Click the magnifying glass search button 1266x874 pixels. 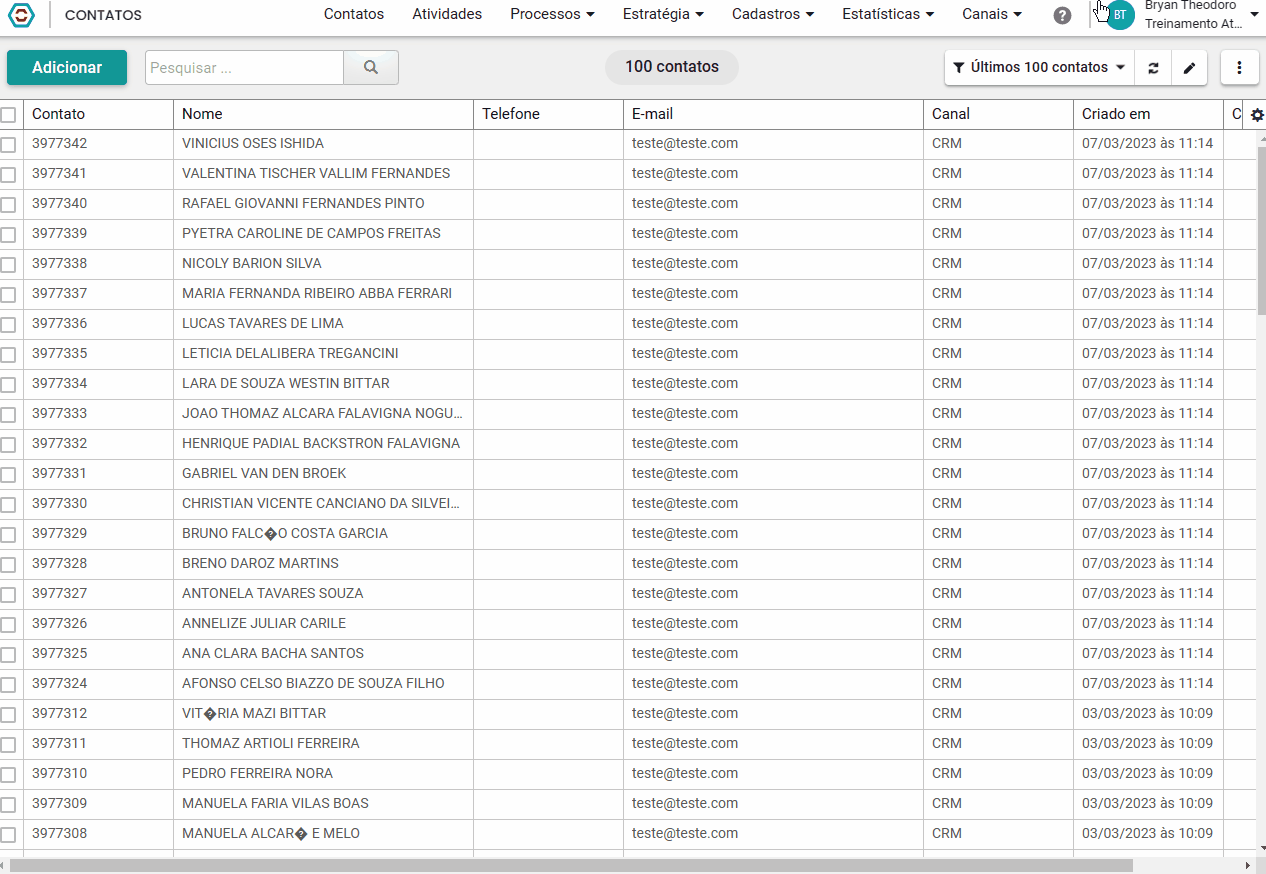371,67
